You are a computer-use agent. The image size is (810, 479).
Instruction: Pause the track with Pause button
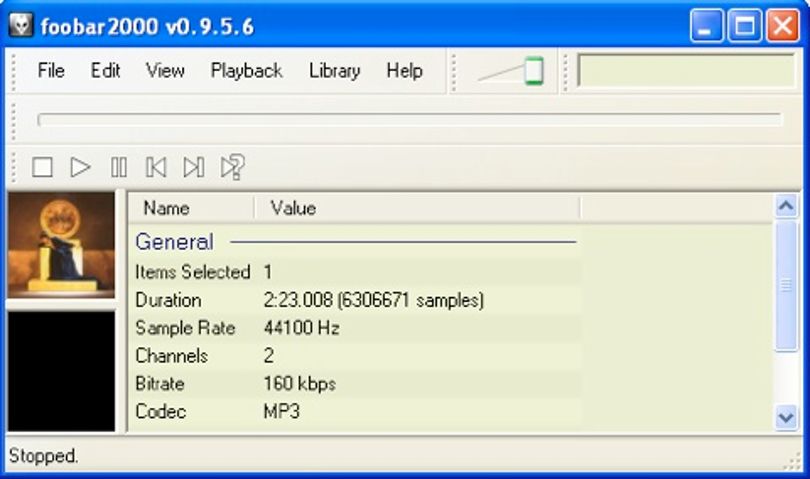coord(118,167)
